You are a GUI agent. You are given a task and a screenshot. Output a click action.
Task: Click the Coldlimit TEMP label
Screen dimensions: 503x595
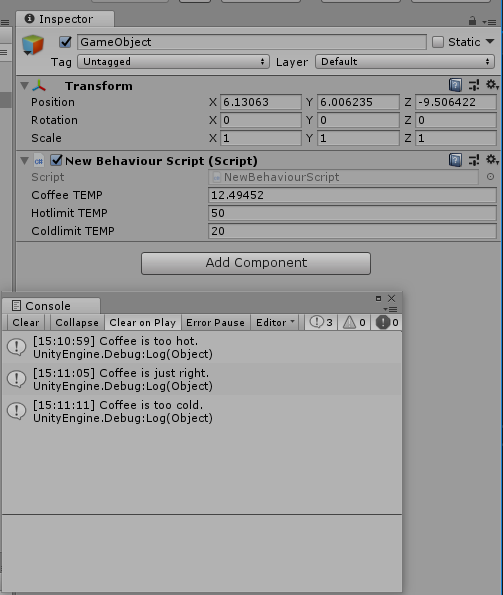[x=72, y=231]
